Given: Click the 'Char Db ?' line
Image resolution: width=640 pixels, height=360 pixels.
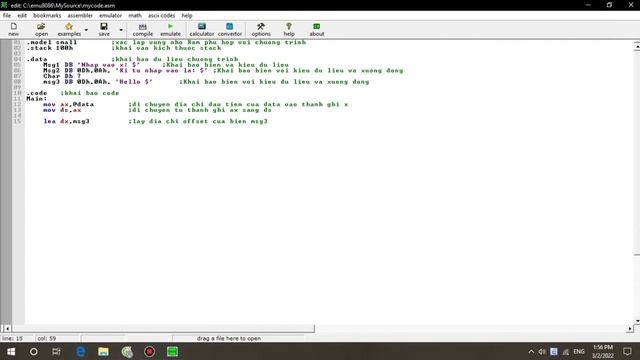Looking at the screenshot, I should (x=62, y=76).
